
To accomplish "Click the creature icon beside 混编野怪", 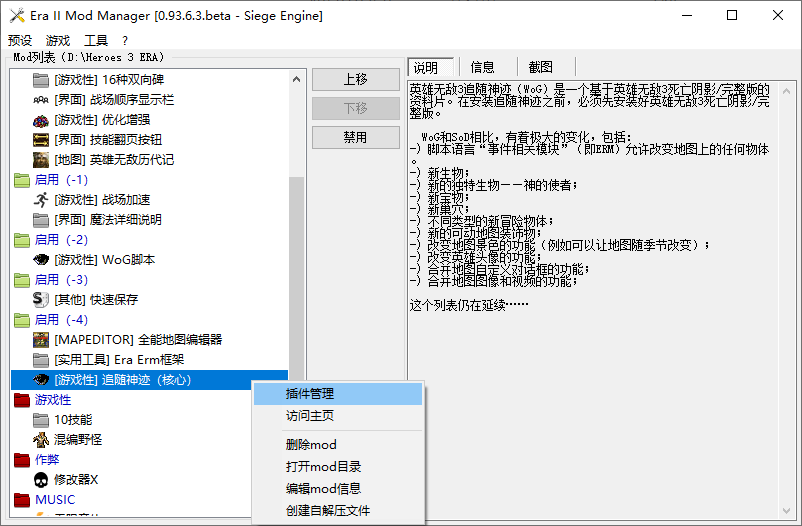I will tap(41, 440).
